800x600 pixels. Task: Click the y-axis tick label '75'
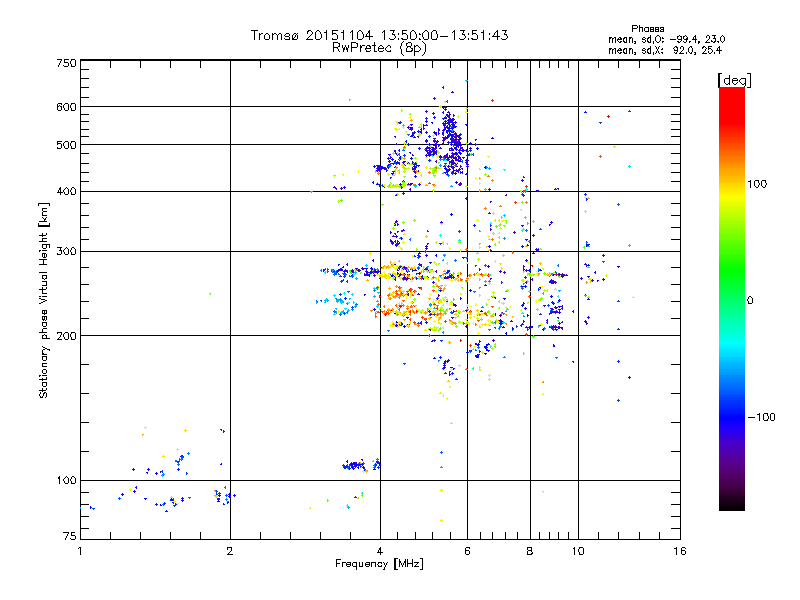70,536
